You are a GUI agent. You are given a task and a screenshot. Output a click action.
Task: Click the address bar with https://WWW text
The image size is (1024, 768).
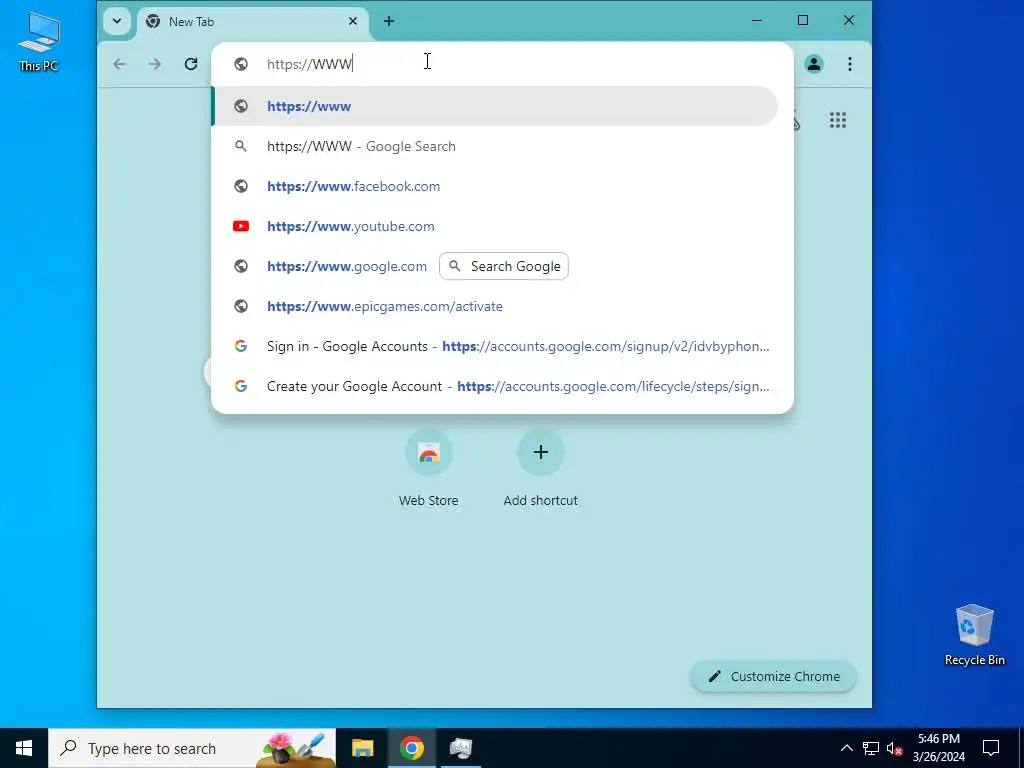coord(502,63)
